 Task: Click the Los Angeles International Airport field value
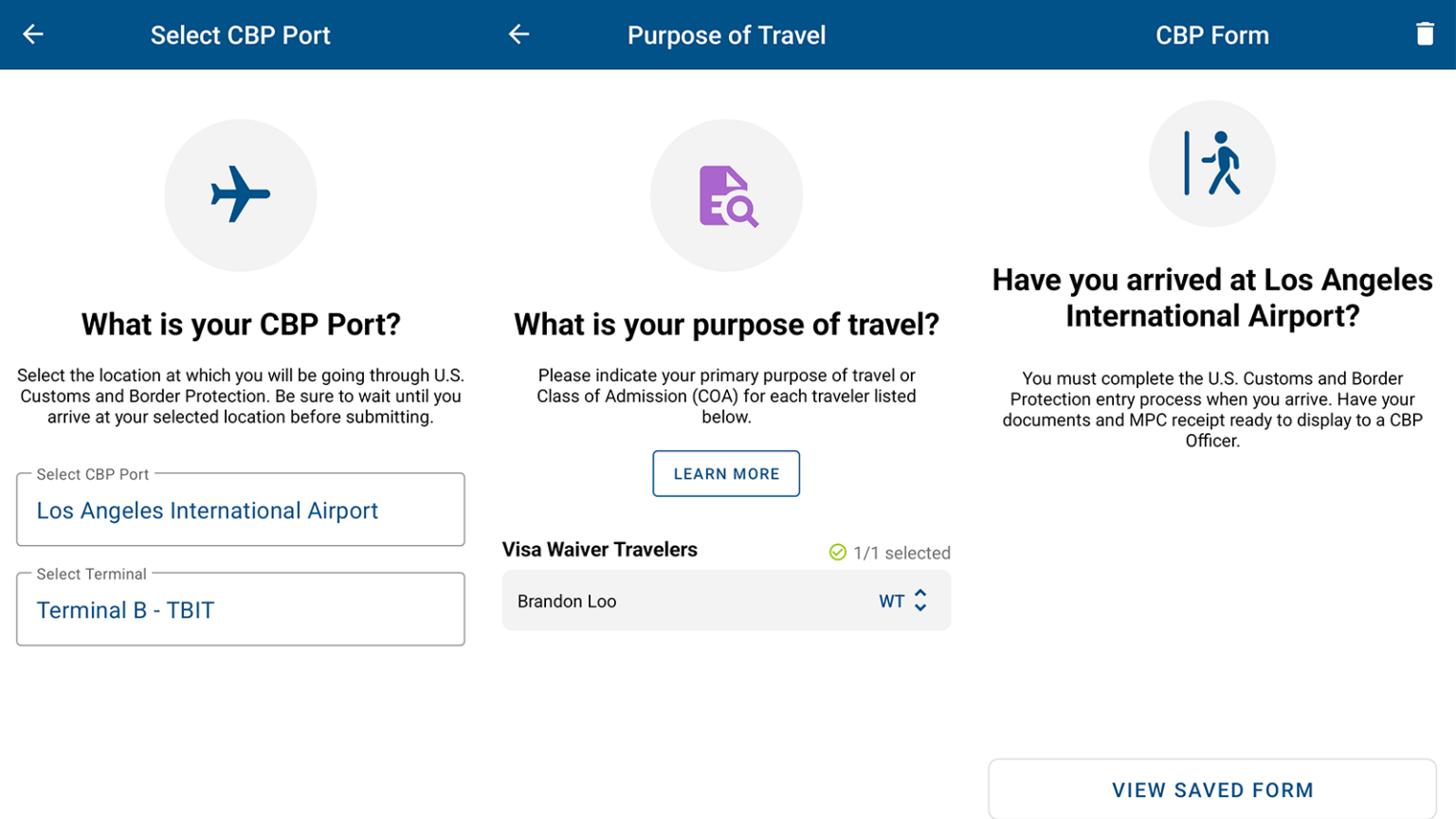[x=208, y=510]
